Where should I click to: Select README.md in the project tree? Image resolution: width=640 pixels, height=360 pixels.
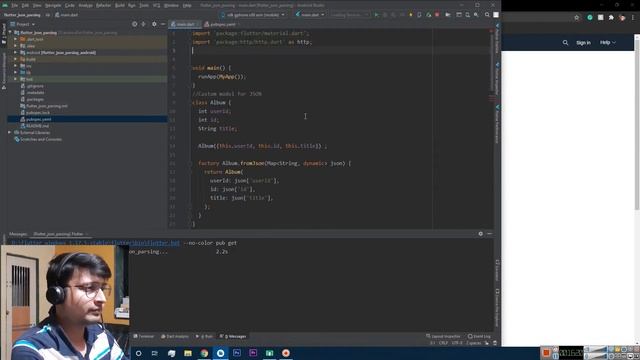(38, 126)
